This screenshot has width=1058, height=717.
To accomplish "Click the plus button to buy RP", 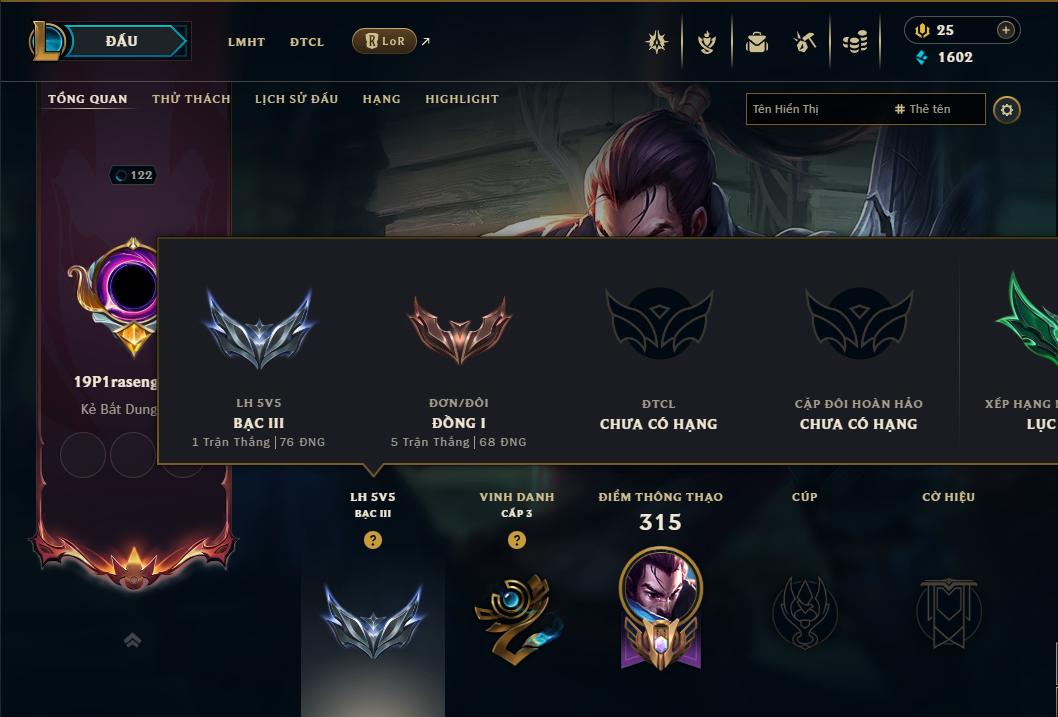I will tap(1005, 30).
